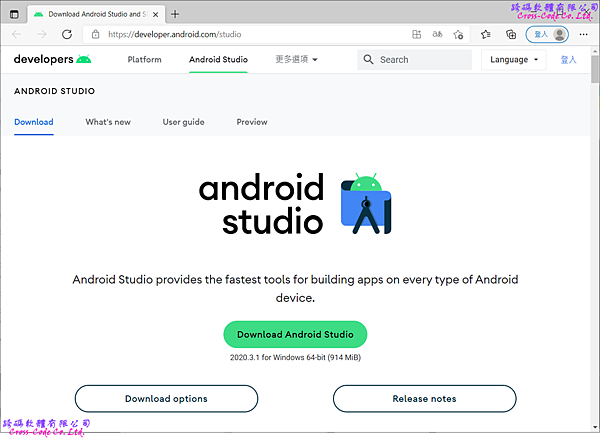
Task: Click the ANDROID STUDIO section heading
Action: pyautogui.click(x=54, y=91)
